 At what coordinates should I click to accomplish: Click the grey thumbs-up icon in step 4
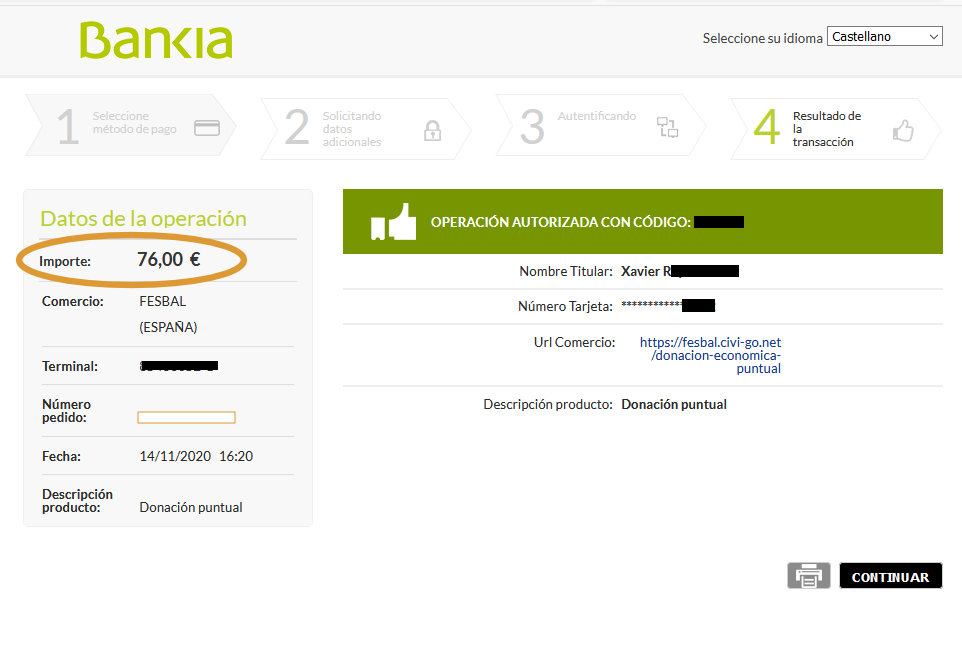tap(903, 130)
